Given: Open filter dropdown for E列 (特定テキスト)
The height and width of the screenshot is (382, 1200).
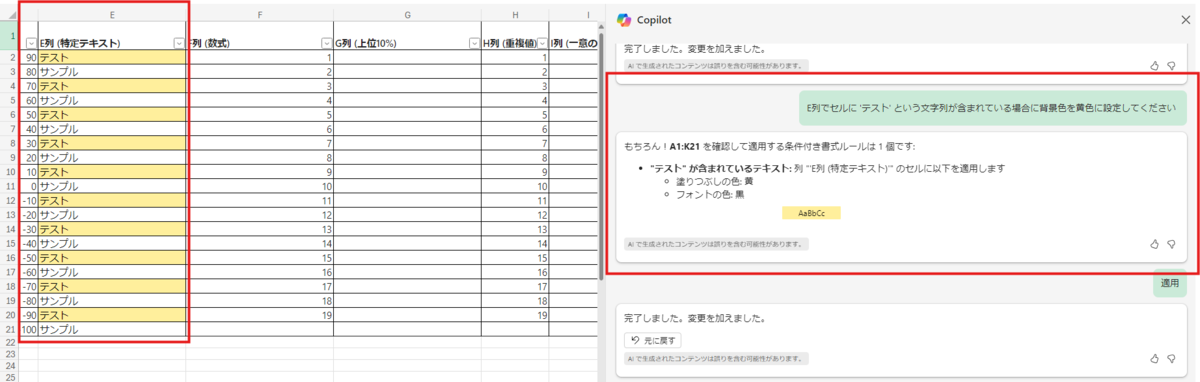Looking at the screenshot, I should pyautogui.click(x=179, y=43).
